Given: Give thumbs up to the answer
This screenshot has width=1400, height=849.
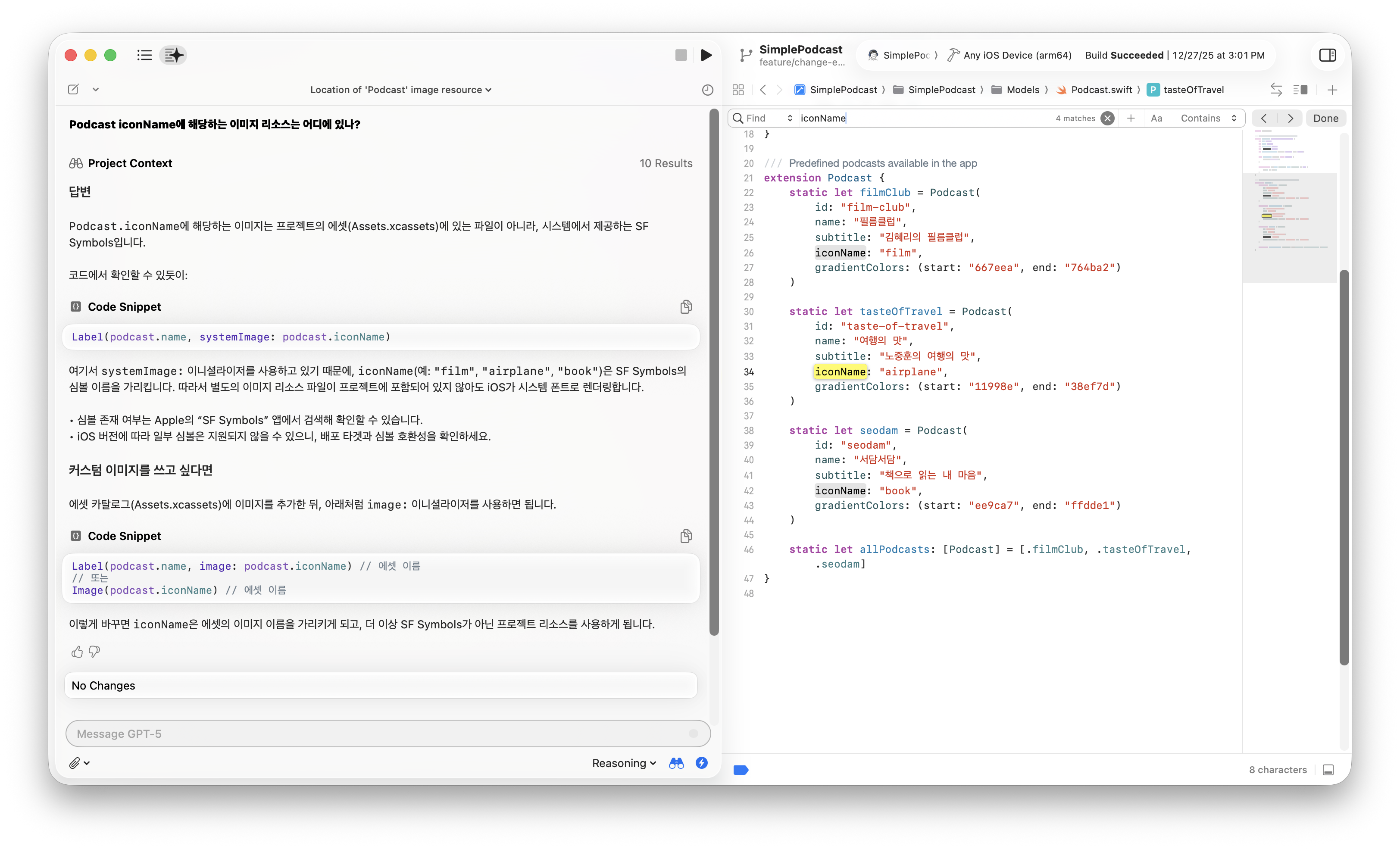Looking at the screenshot, I should [77, 652].
